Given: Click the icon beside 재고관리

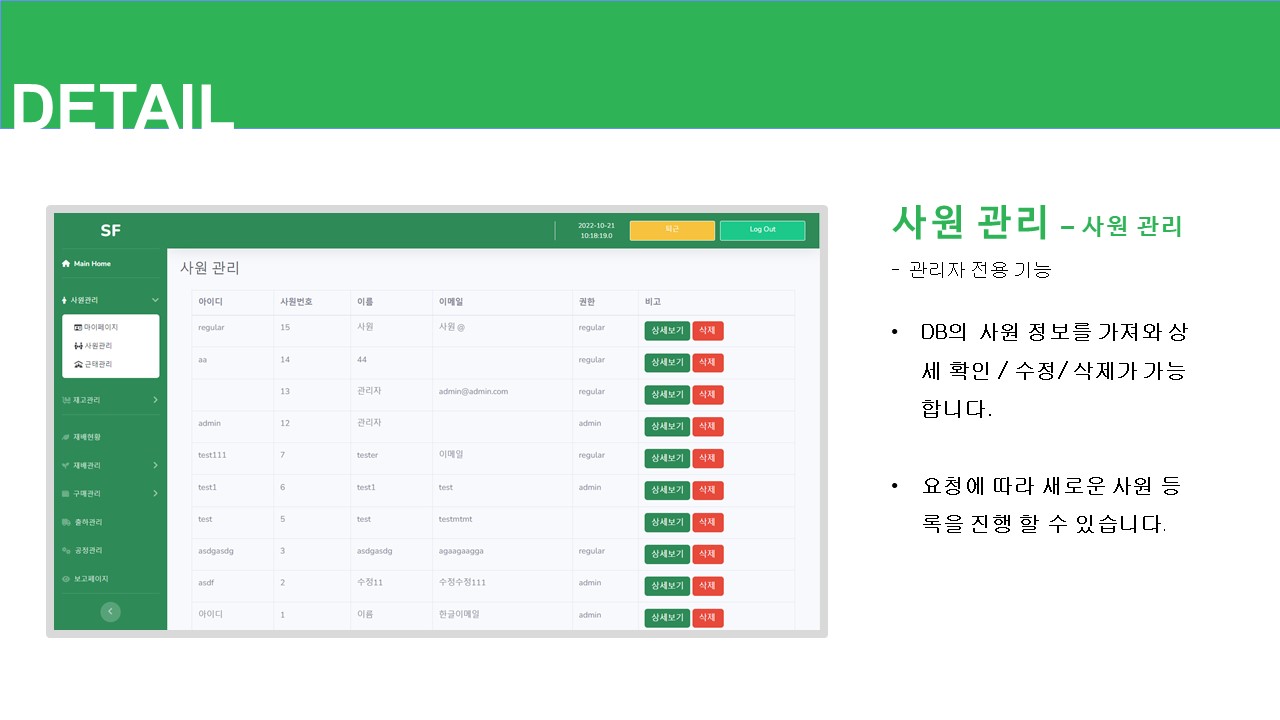Looking at the screenshot, I should 66,400.
